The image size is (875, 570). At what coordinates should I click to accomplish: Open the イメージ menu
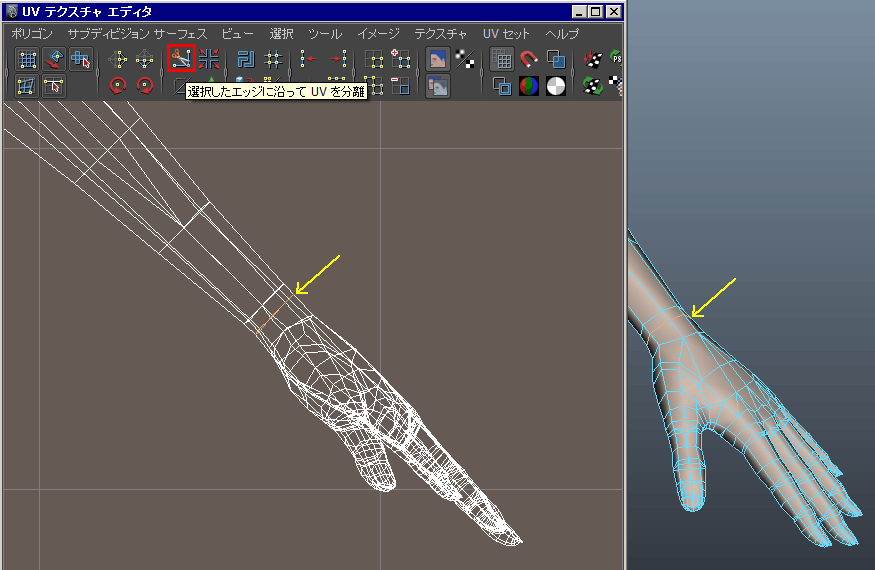378,34
